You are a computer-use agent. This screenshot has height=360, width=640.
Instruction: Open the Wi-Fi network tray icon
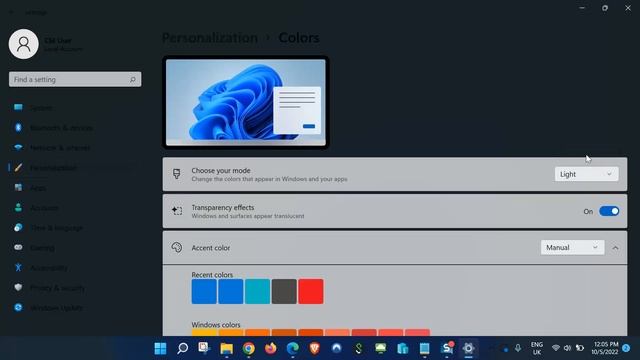556,348
